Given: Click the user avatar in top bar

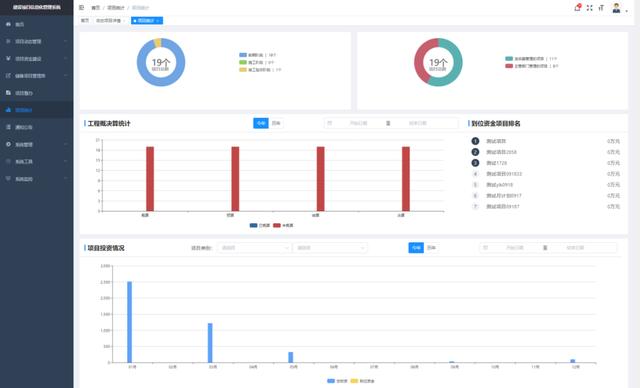Looking at the screenshot, I should [616, 8].
